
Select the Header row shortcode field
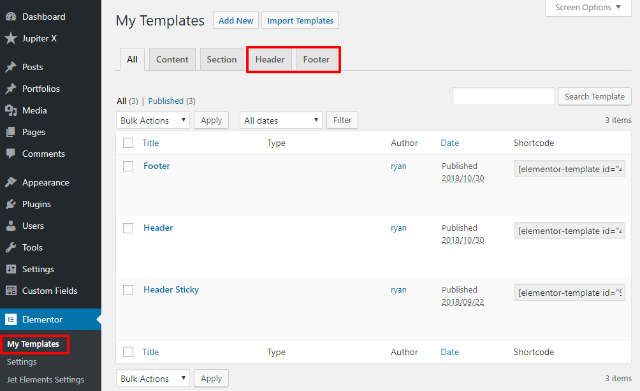(569, 231)
